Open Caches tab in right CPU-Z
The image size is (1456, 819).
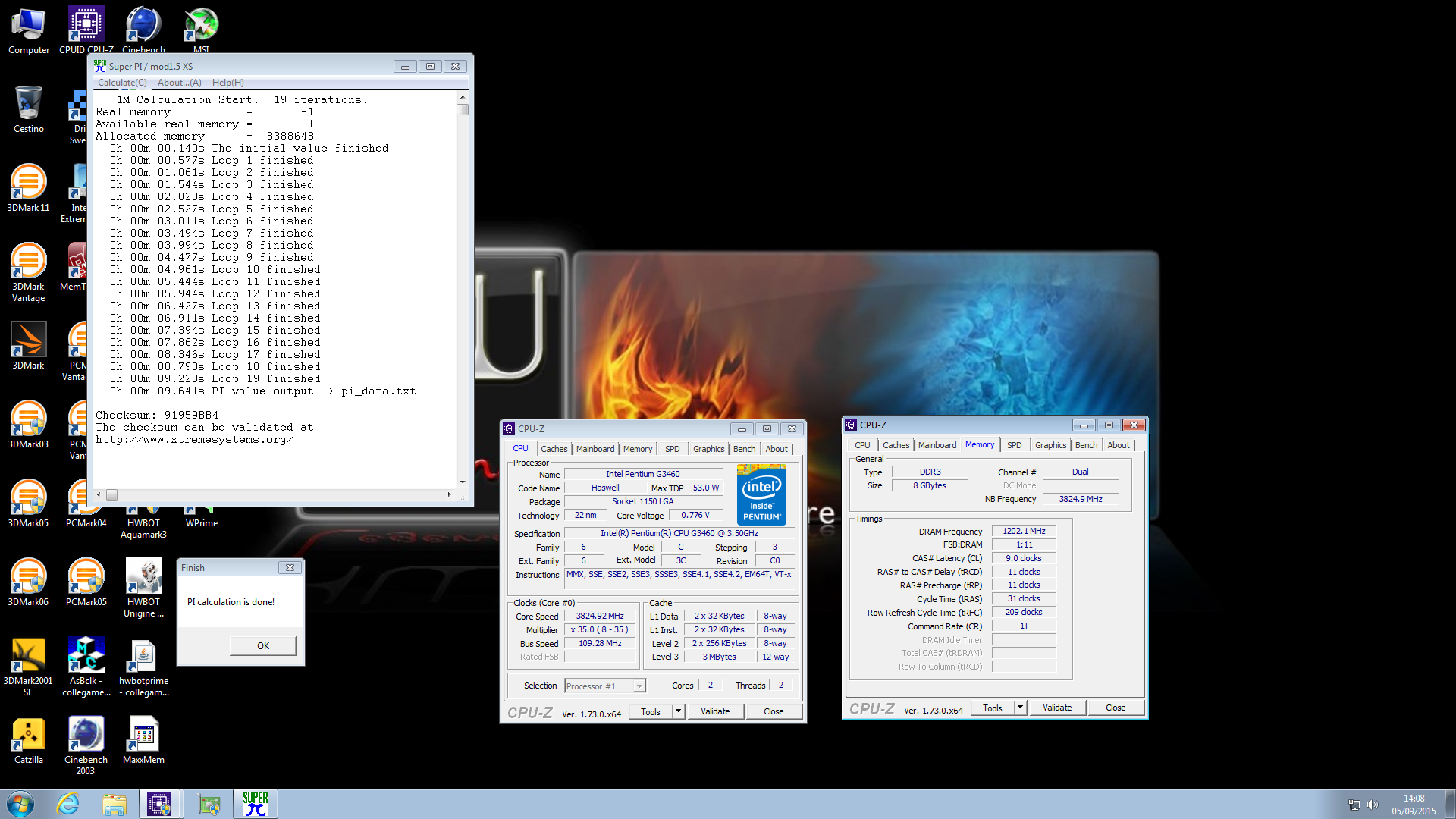point(896,445)
